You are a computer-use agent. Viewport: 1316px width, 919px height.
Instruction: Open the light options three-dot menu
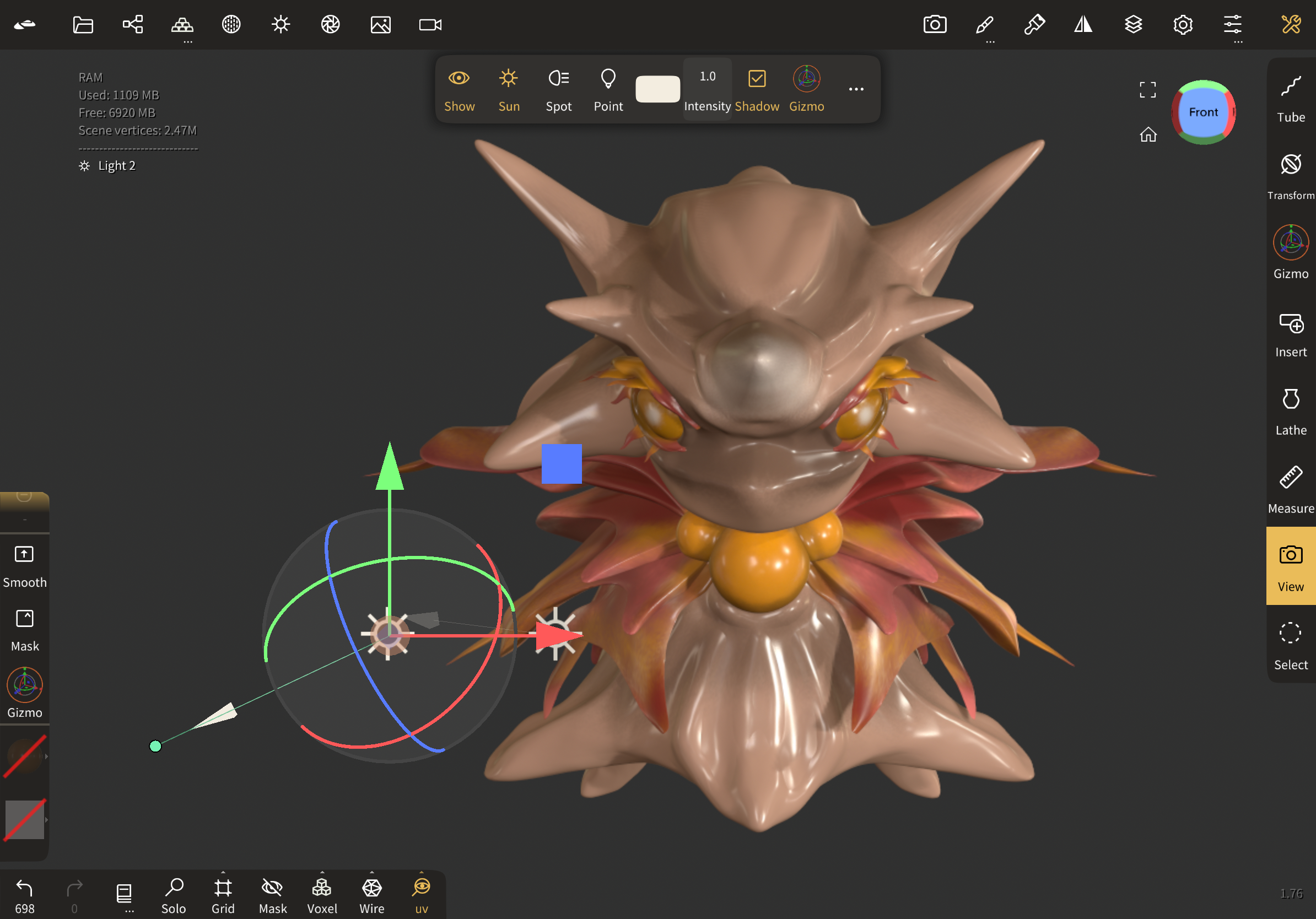point(856,89)
